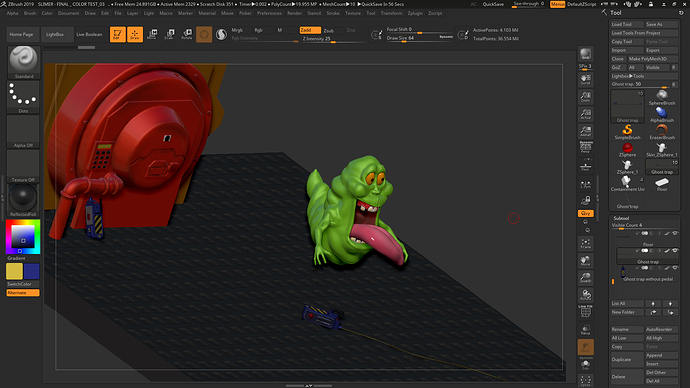Click the right-shelf Rotate view icon
The width and height of the screenshot is (690, 388).
pyautogui.click(x=585, y=295)
